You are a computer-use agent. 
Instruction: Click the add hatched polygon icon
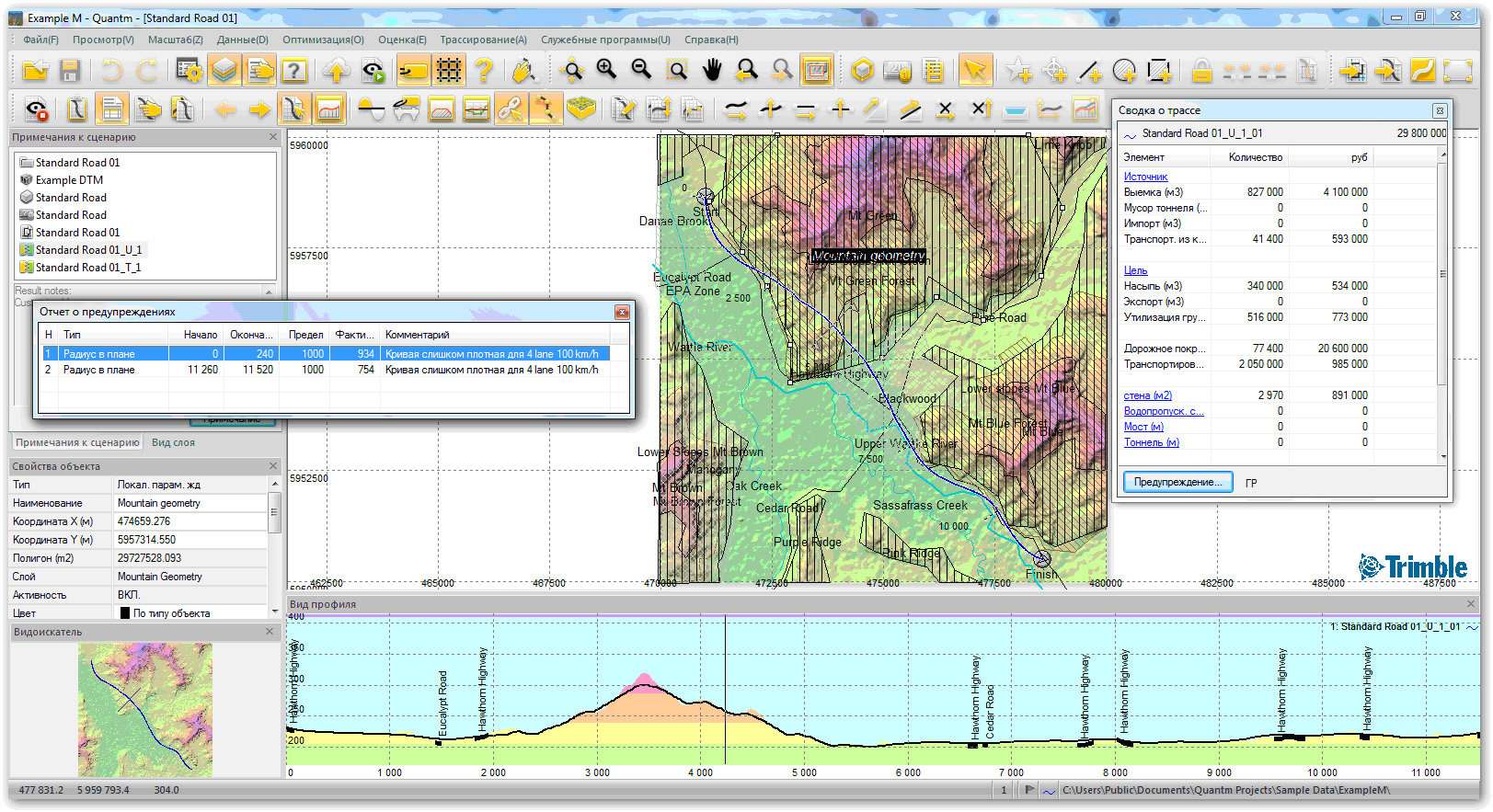pos(1159,70)
